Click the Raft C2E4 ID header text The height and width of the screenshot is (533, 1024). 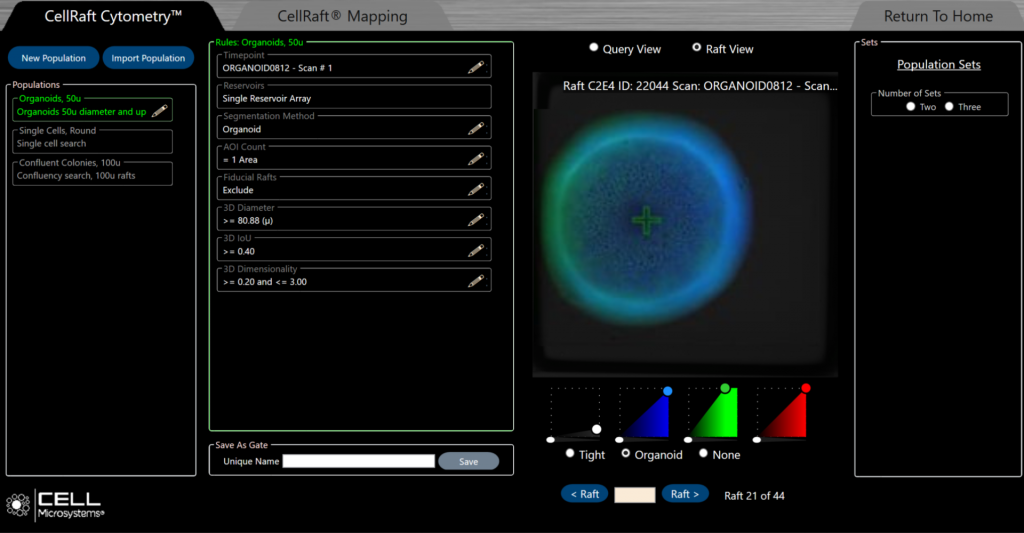pos(699,86)
